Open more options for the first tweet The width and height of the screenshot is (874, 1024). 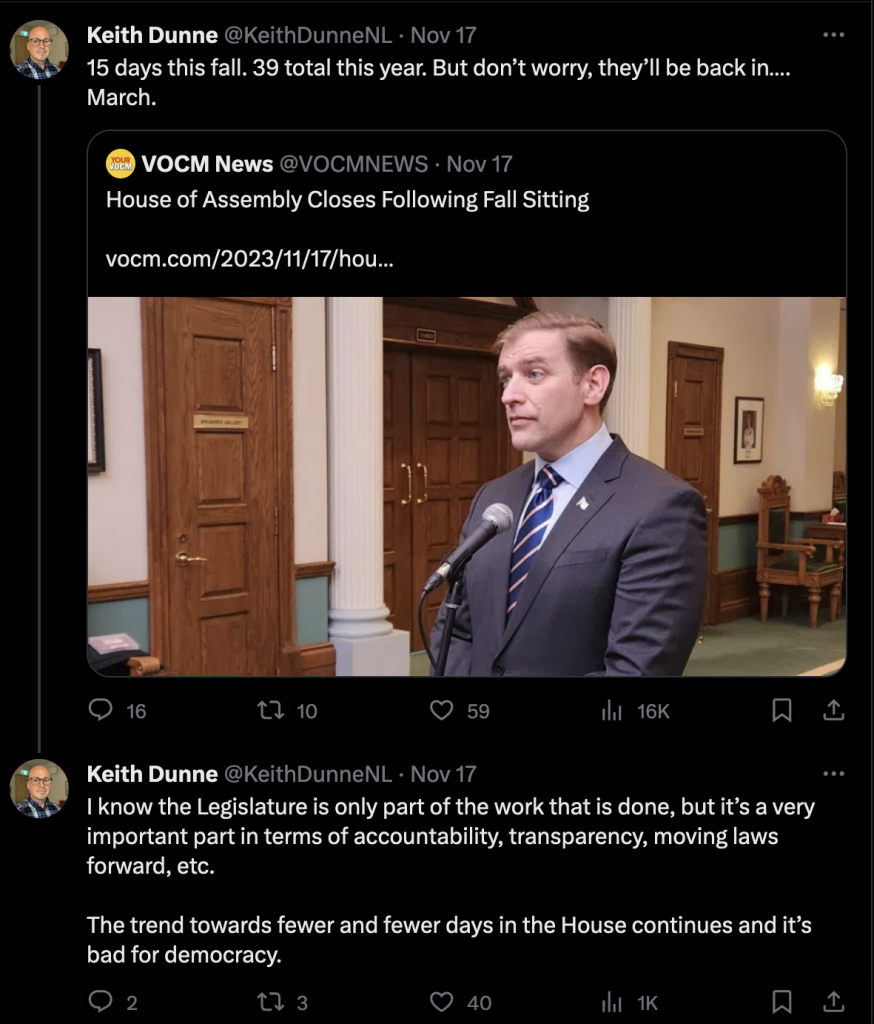(833, 34)
